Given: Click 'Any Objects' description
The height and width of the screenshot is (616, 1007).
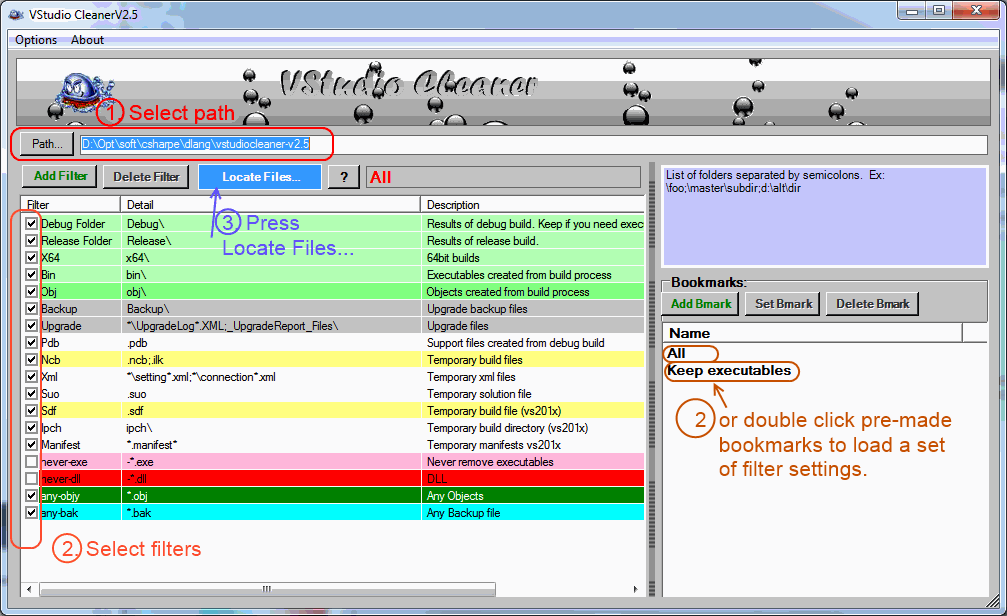Looking at the screenshot, I should click(455, 496).
